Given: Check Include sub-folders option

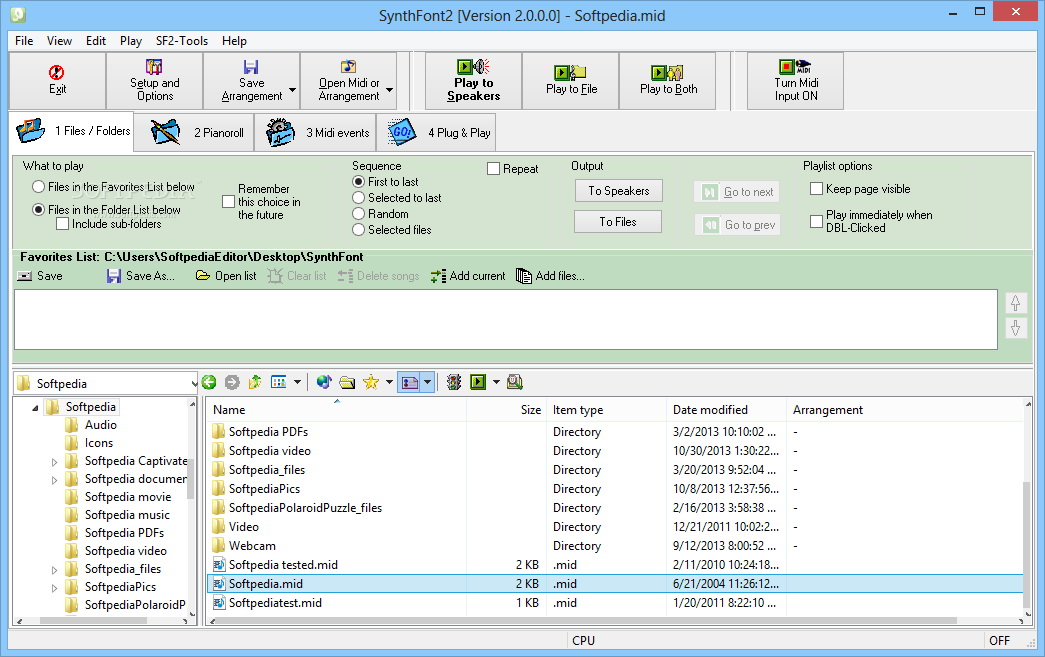Looking at the screenshot, I should [x=63, y=224].
